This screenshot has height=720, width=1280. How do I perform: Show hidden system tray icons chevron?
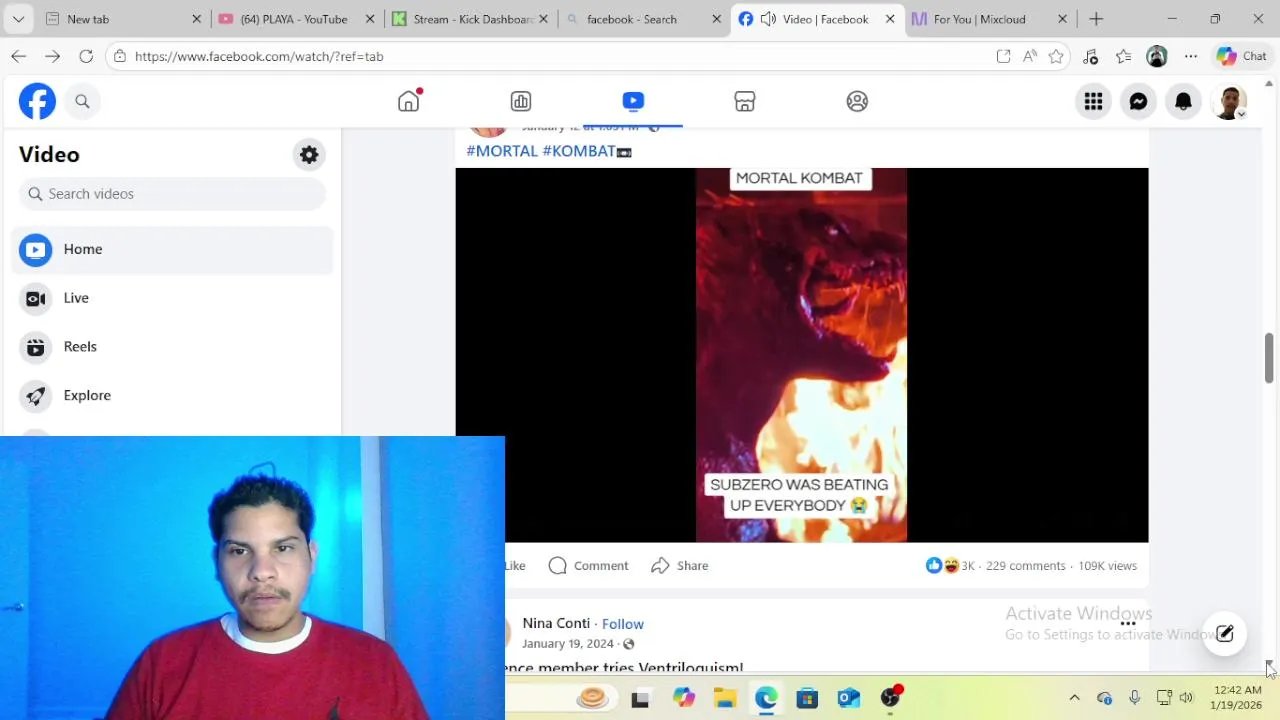click(x=1074, y=698)
